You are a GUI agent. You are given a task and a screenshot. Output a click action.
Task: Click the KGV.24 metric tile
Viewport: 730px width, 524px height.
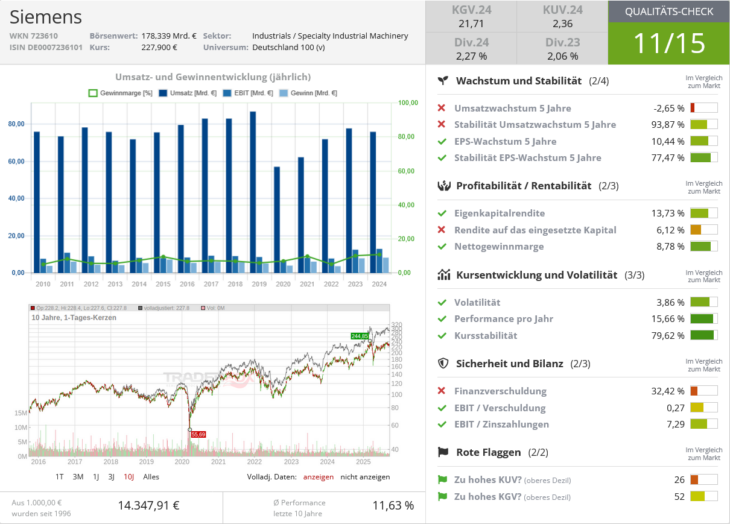pyautogui.click(x=471, y=17)
